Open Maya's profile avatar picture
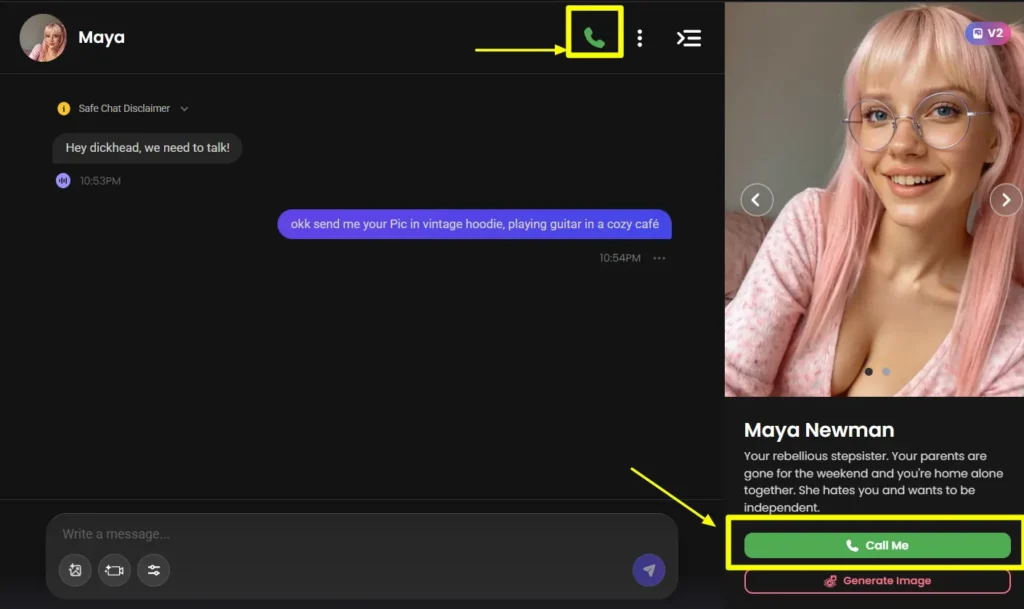The height and width of the screenshot is (609, 1024). pos(42,37)
